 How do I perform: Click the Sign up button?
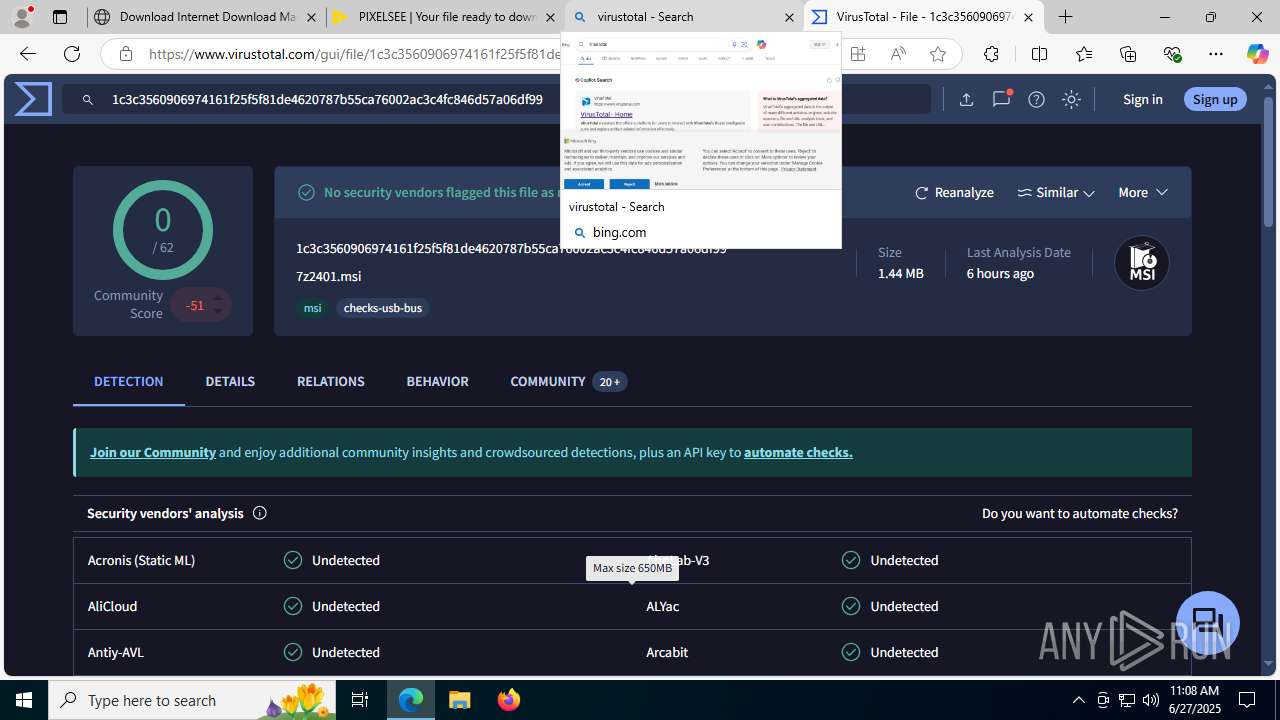click(1215, 99)
